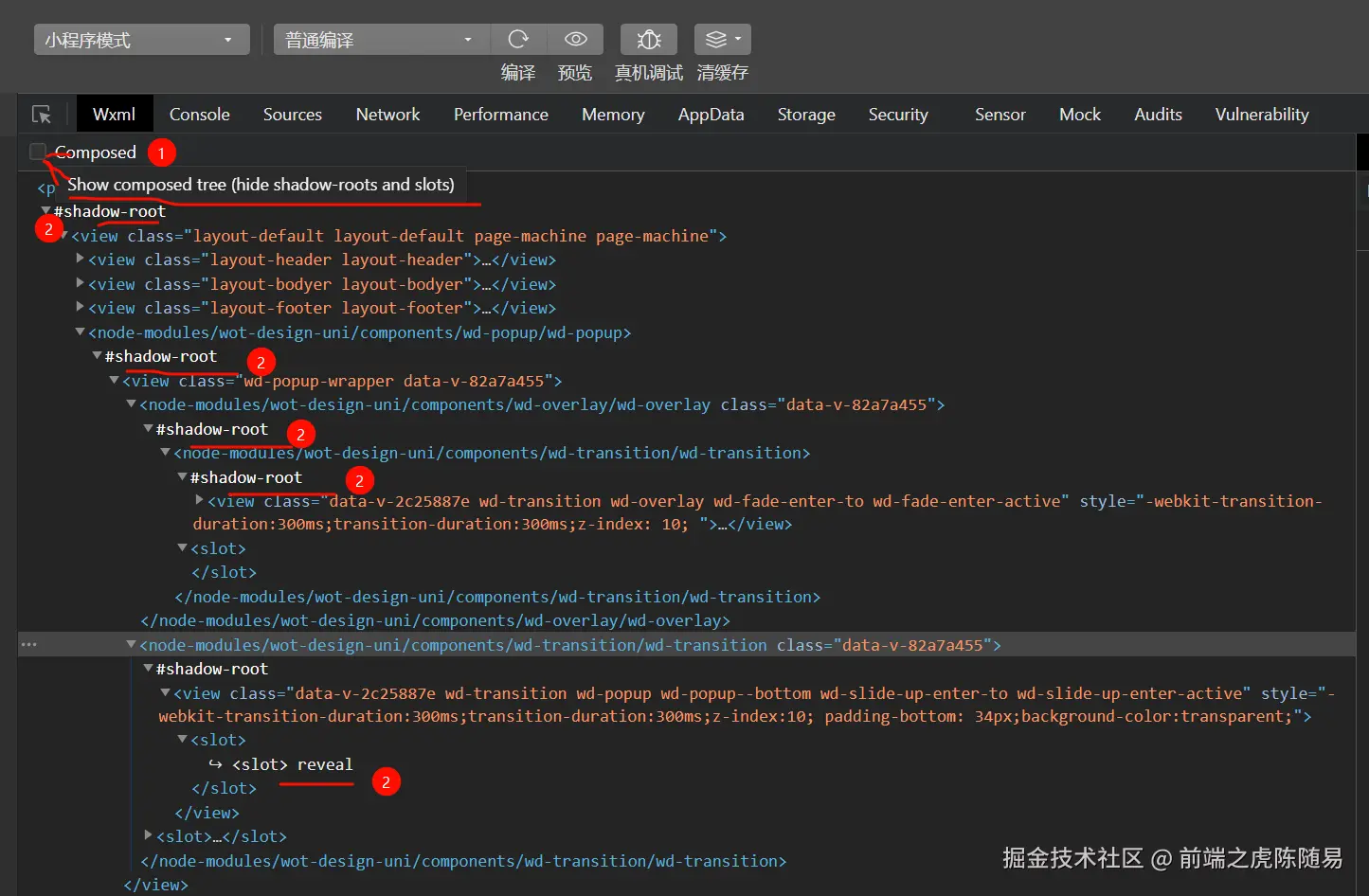Collapse the wd-overlay component node

(132, 403)
